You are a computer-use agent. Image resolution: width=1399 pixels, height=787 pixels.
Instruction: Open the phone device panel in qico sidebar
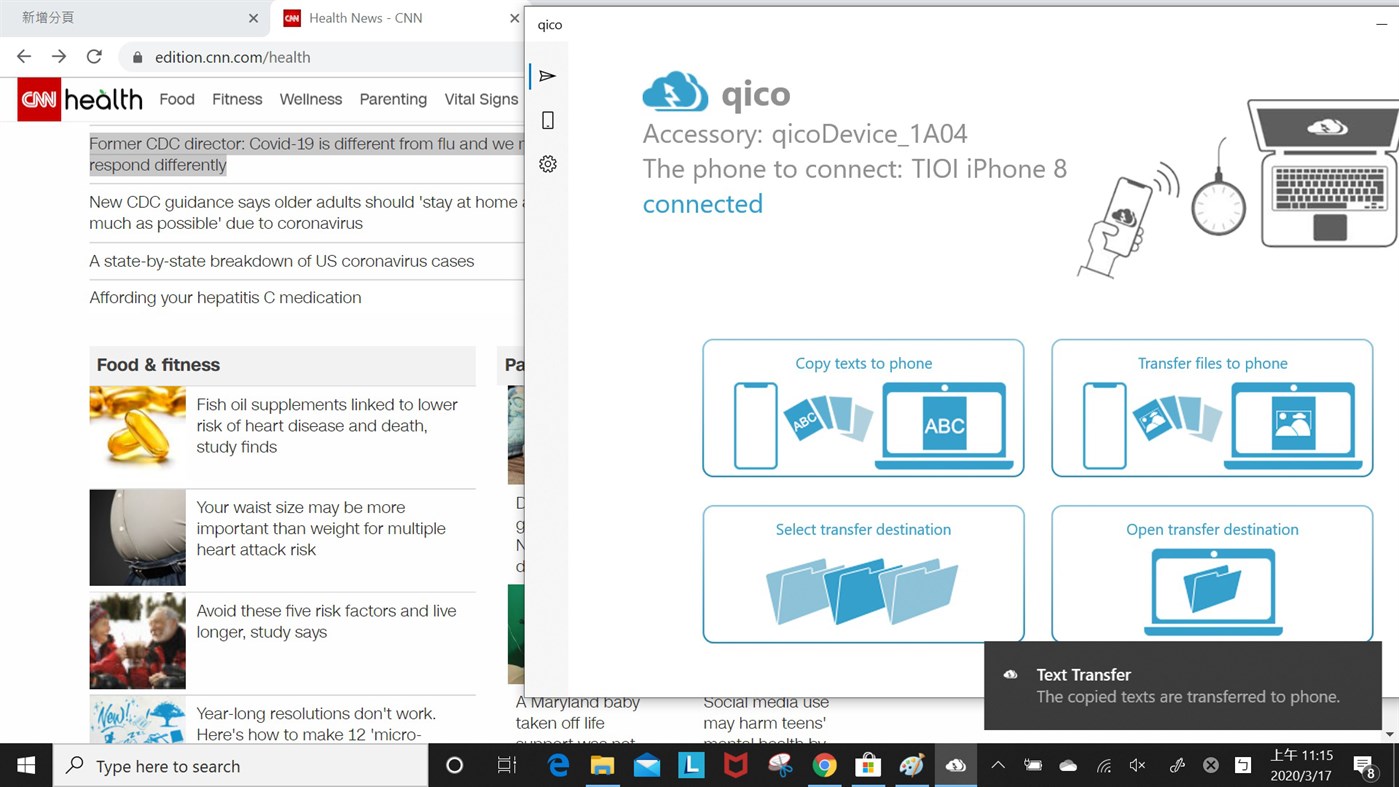click(x=547, y=119)
